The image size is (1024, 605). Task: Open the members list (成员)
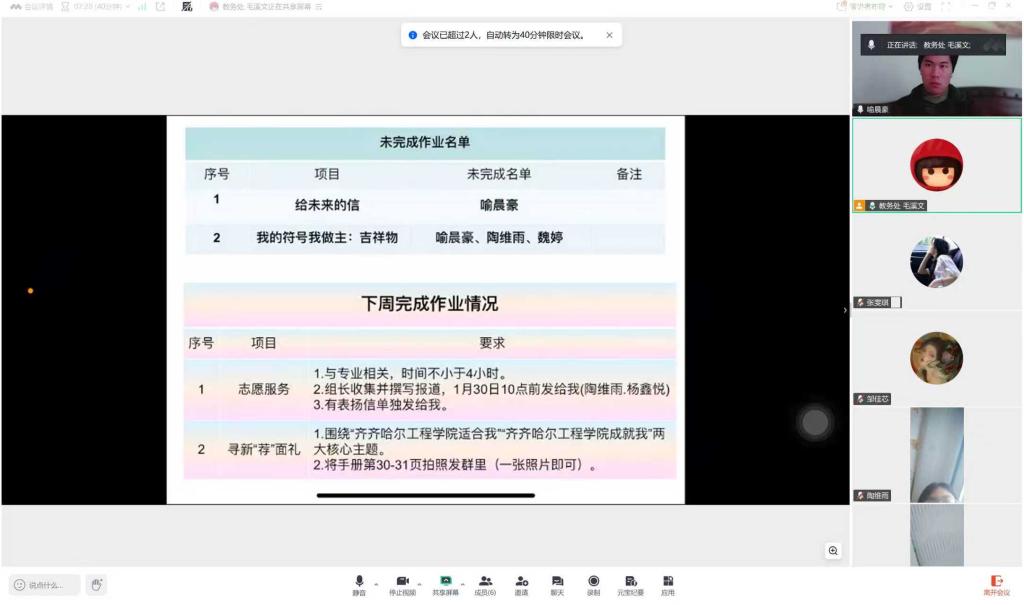pos(485,582)
